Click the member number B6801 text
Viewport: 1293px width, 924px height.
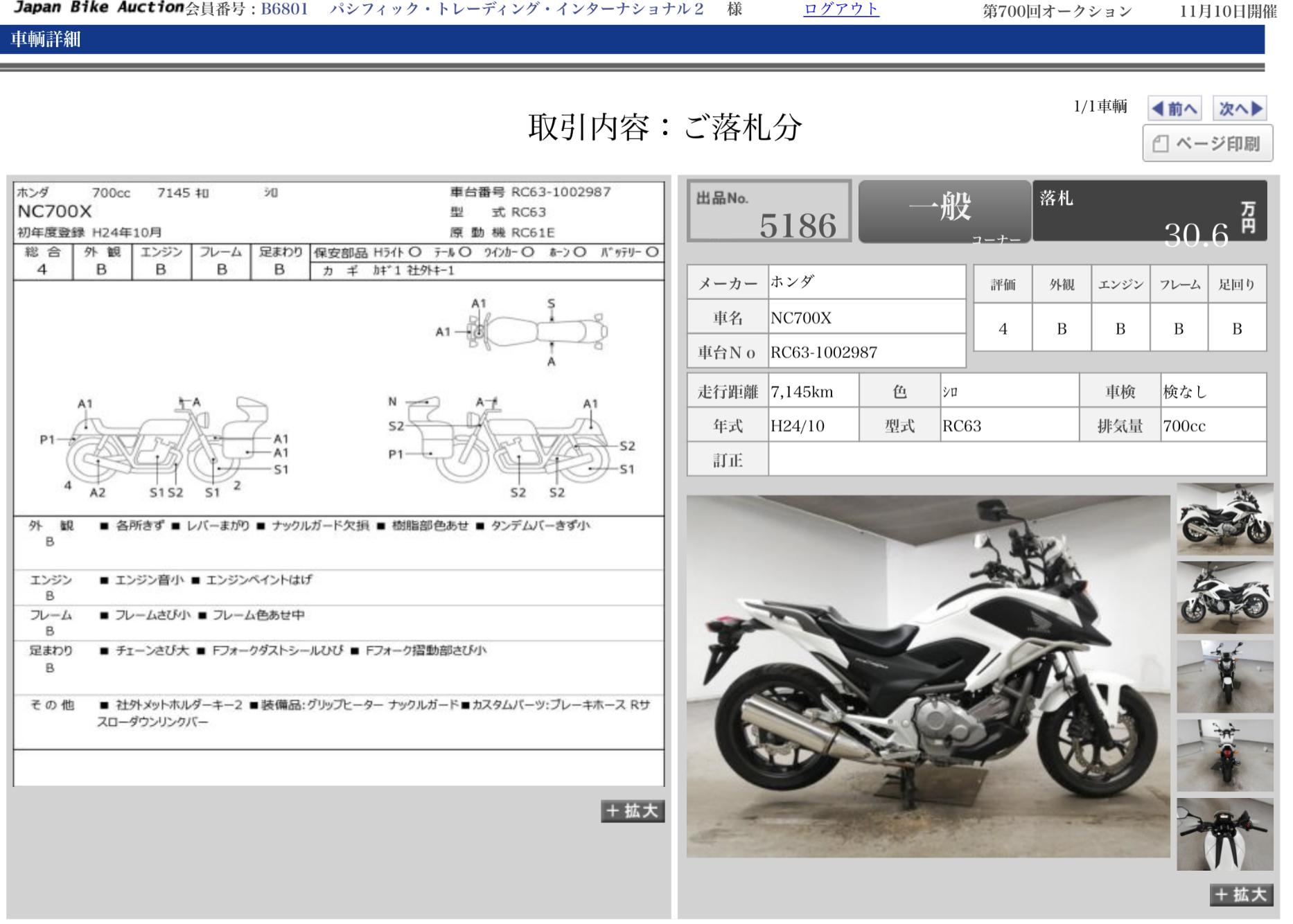284,10
